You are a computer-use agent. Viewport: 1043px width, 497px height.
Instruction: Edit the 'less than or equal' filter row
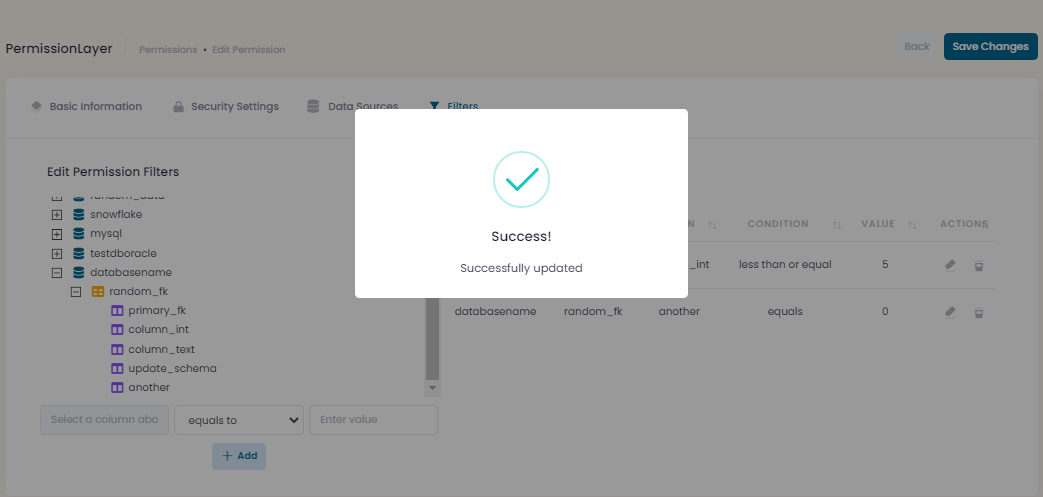tap(950, 265)
